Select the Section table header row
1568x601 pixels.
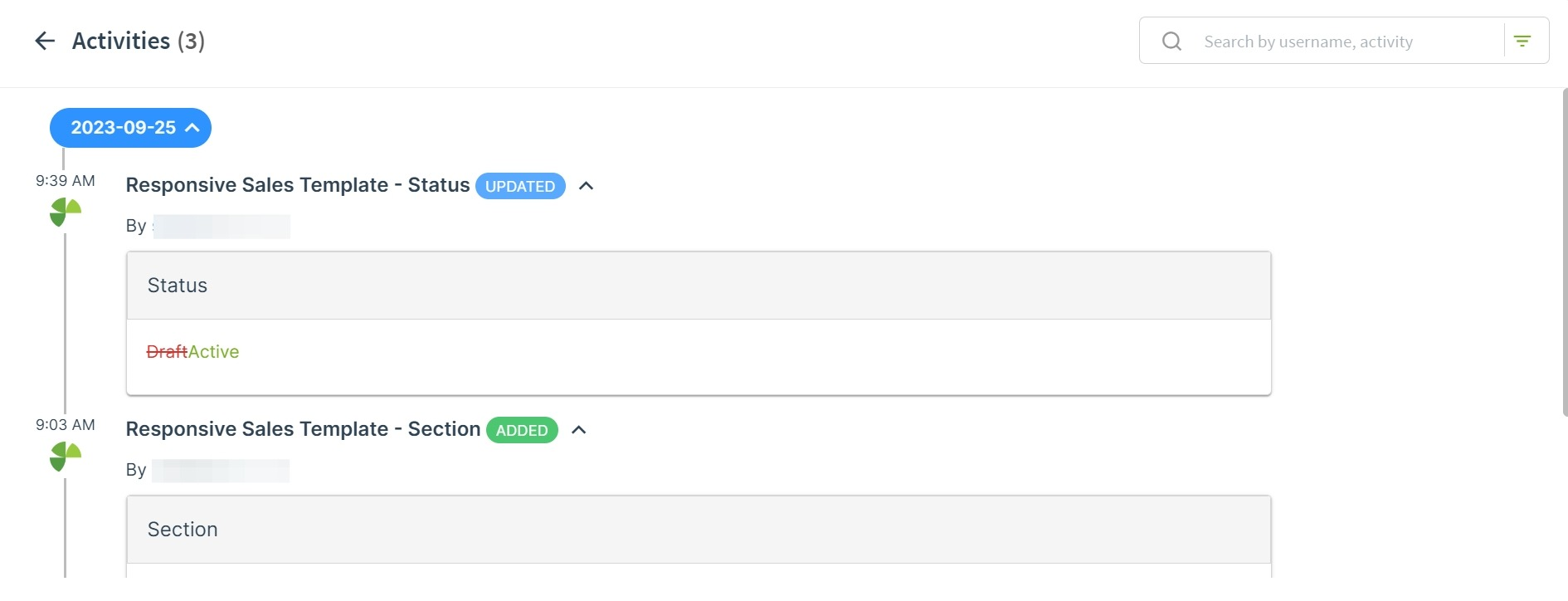click(699, 530)
